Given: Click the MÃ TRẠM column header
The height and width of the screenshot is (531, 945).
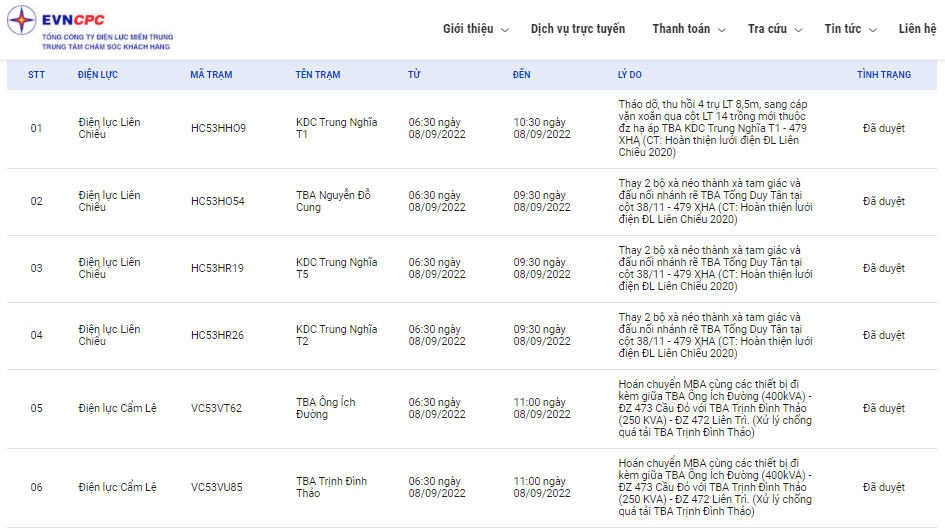Looking at the screenshot, I should [x=211, y=75].
